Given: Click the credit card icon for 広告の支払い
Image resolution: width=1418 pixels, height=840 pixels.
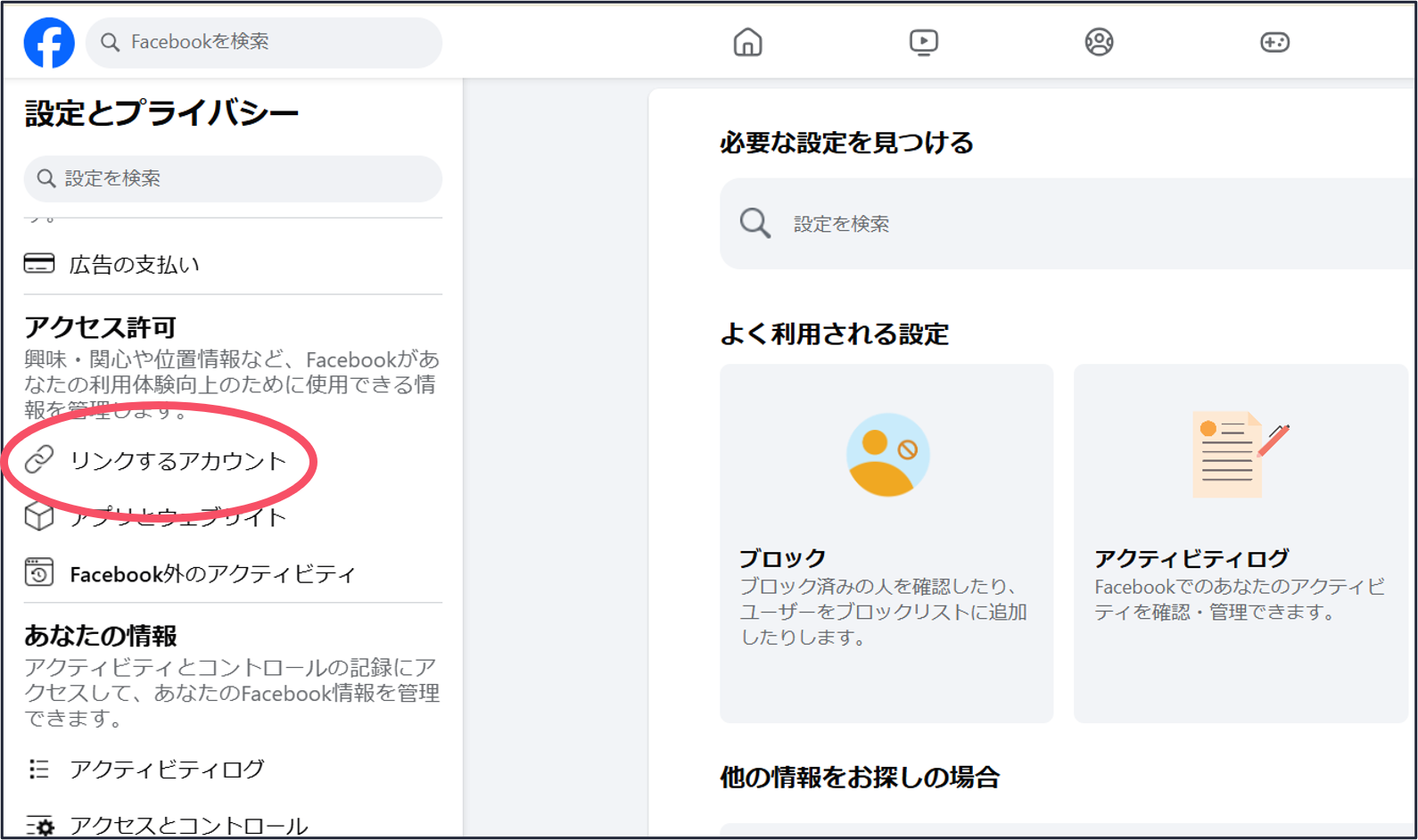Looking at the screenshot, I should point(39,264).
